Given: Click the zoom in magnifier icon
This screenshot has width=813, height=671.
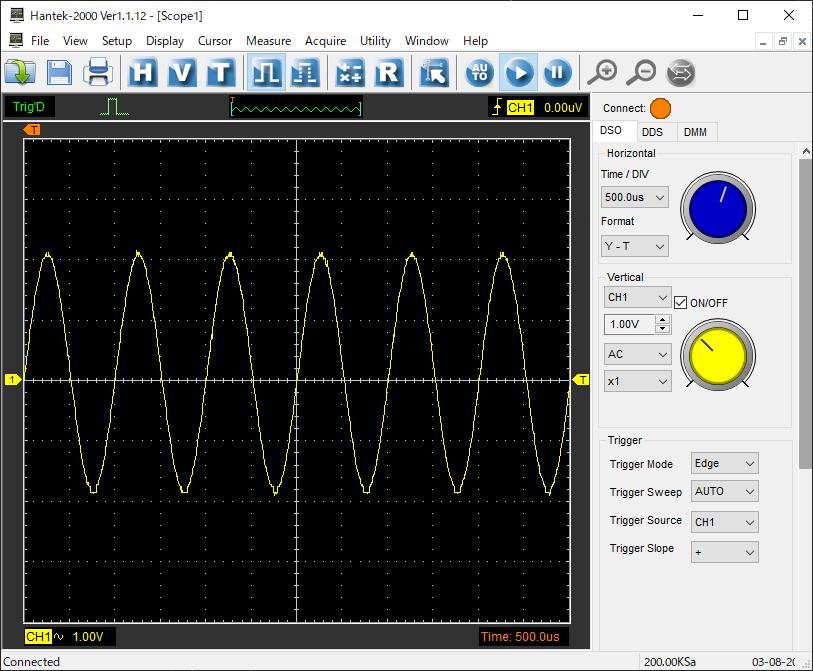Looking at the screenshot, I should tap(602, 72).
